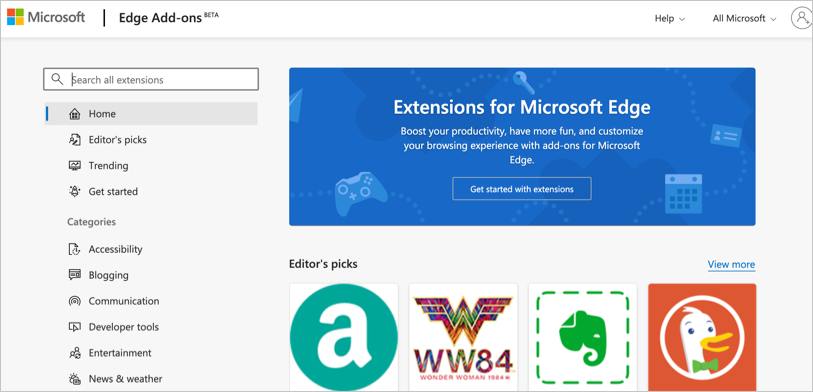Open the user account profile icon
Screen dimensions: 813x392
(x=801, y=18)
